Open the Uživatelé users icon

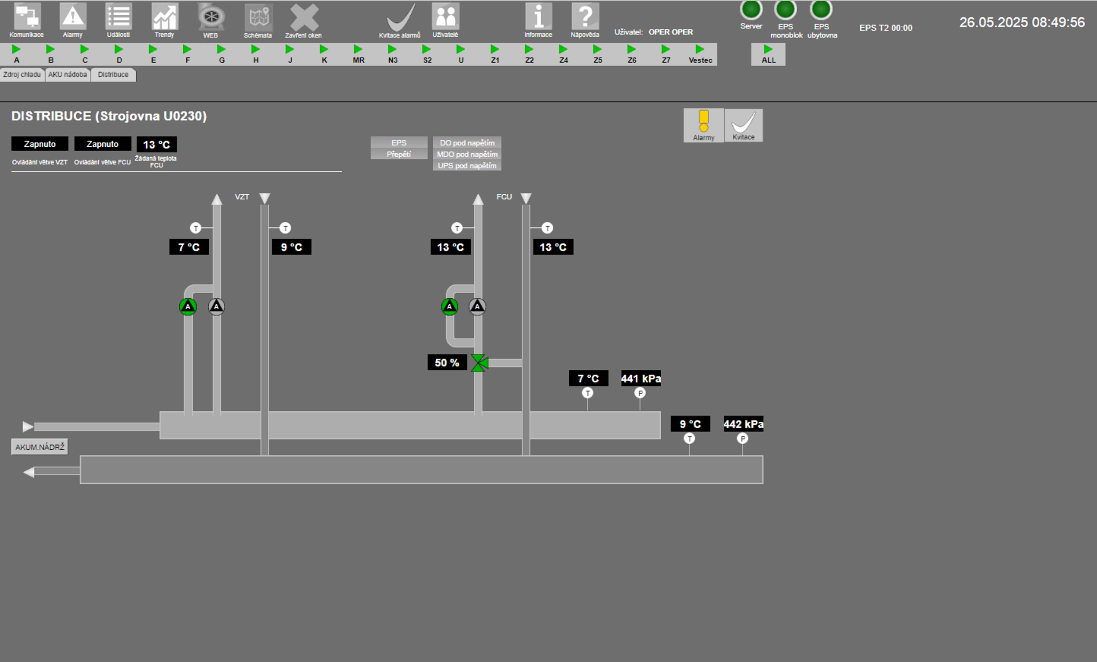coord(445,16)
